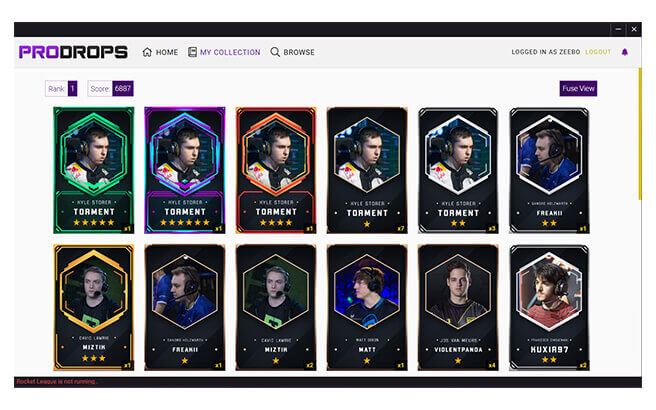Select the green five-star Torment card
The image size is (656, 410).
tap(94, 170)
